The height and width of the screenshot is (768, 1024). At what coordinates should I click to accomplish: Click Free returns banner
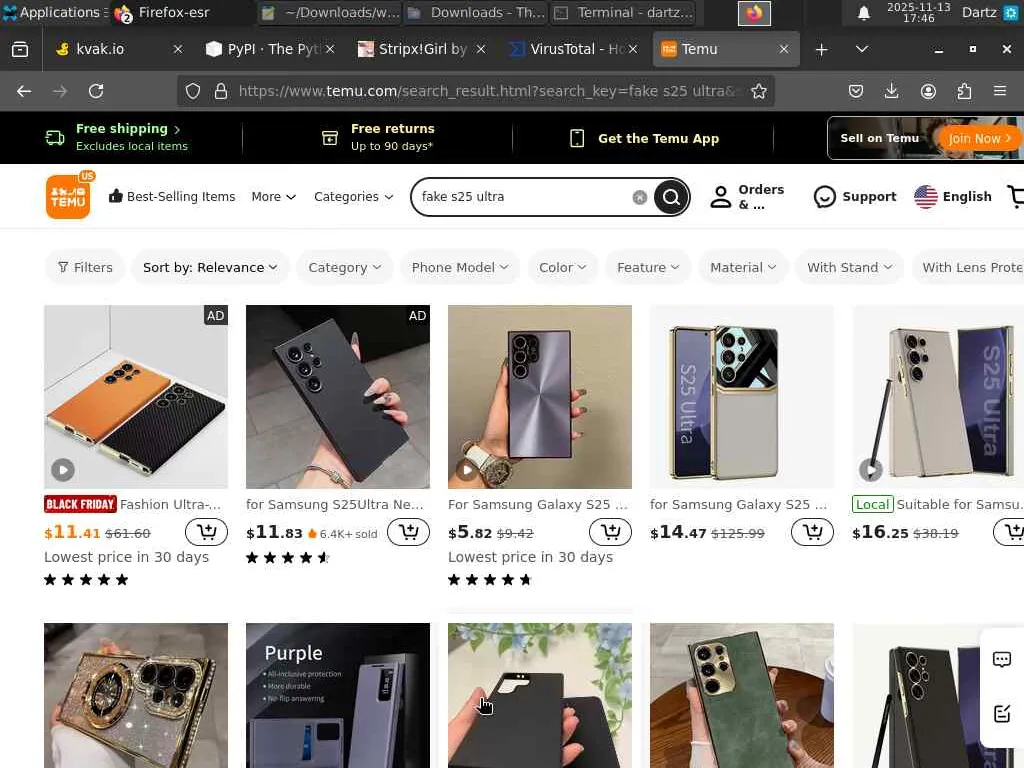pos(378,137)
